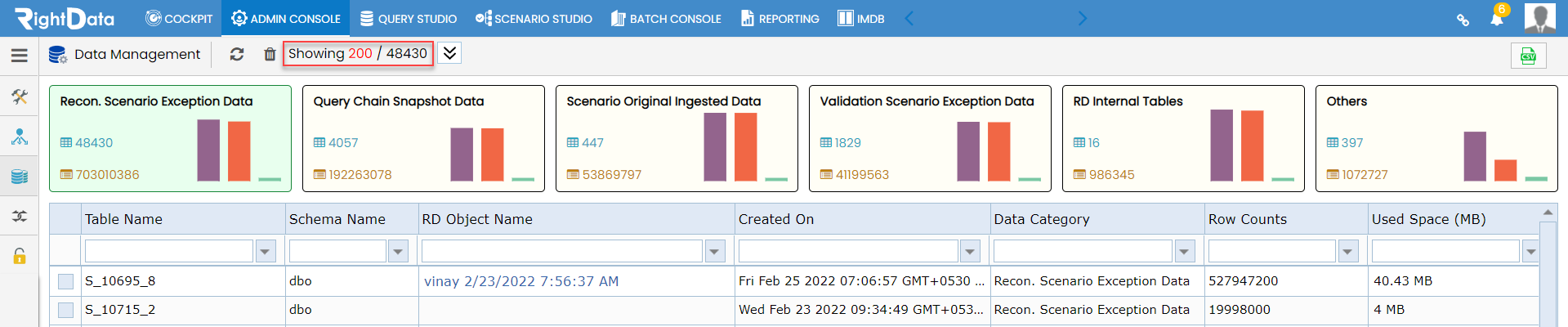The width and height of the screenshot is (1568, 327).
Task: Export table data via CSV icon
Action: pyautogui.click(x=1528, y=56)
